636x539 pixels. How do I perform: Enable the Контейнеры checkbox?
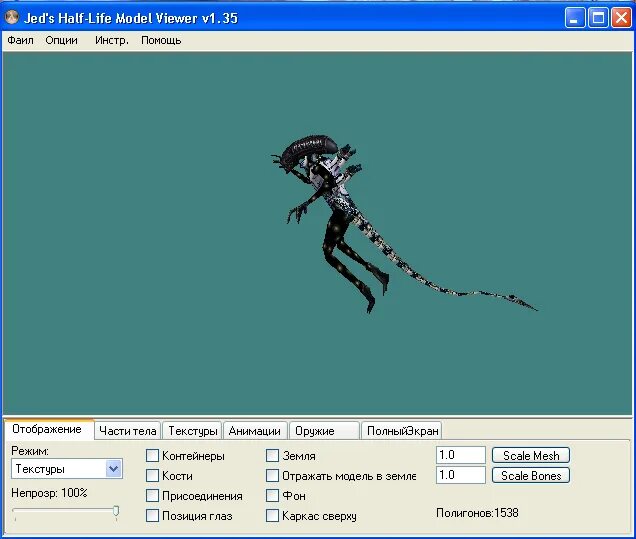(152, 455)
